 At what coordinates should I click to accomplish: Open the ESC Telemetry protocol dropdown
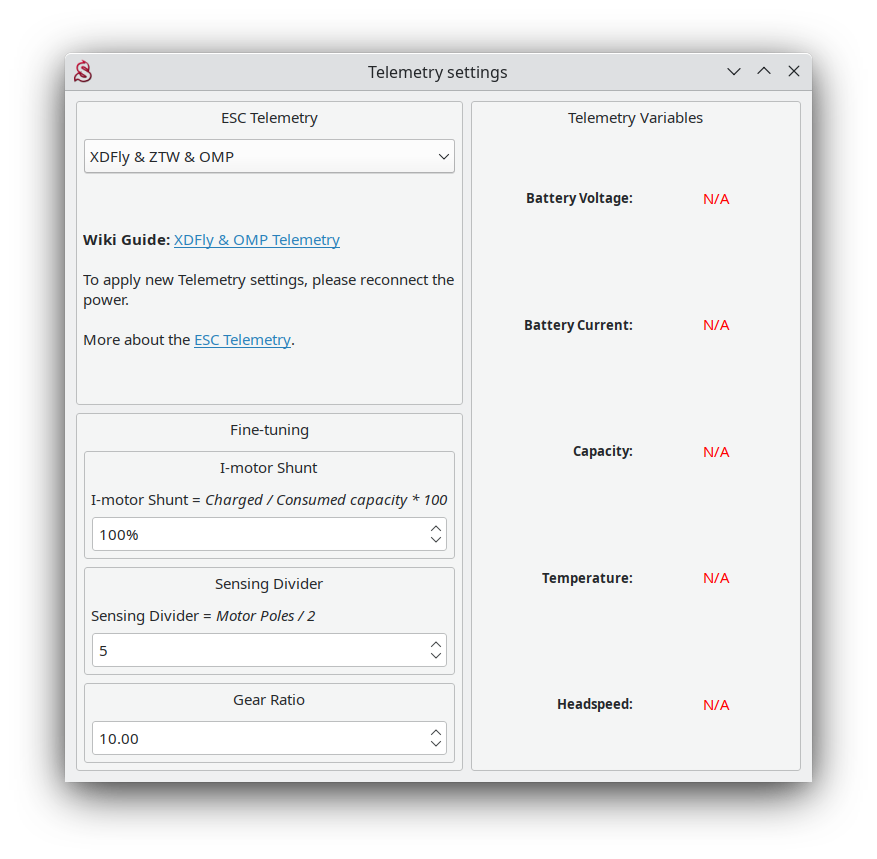[269, 157]
